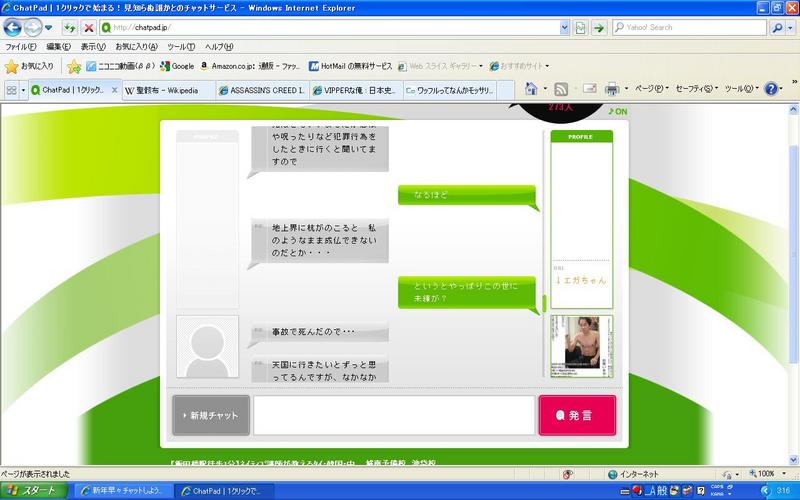Image resolution: width=800 pixels, height=500 pixels.
Task: Click the Home icon in command bar
Action: [x=531, y=89]
